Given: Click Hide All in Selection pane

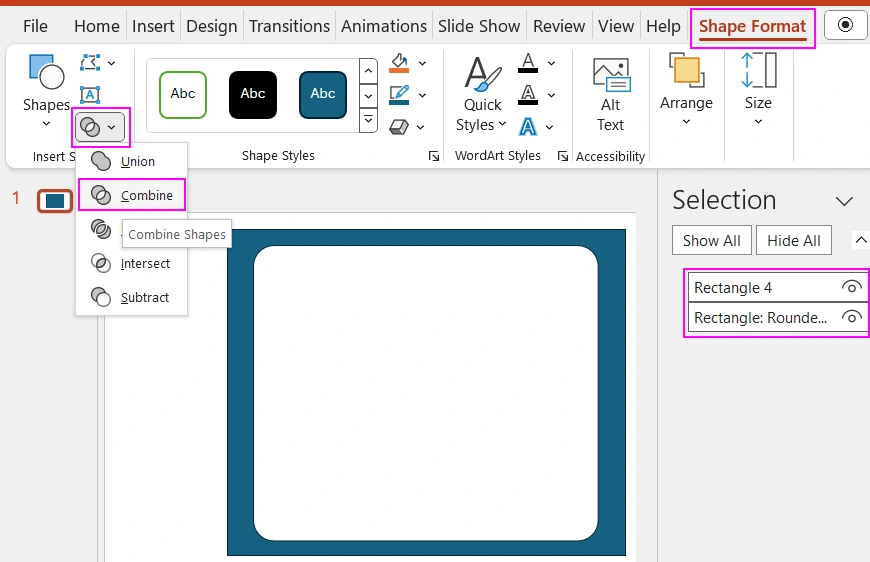Looking at the screenshot, I should 793,240.
